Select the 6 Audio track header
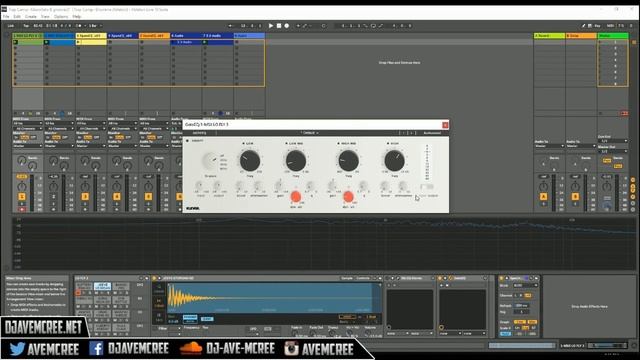 pyautogui.click(x=186, y=36)
